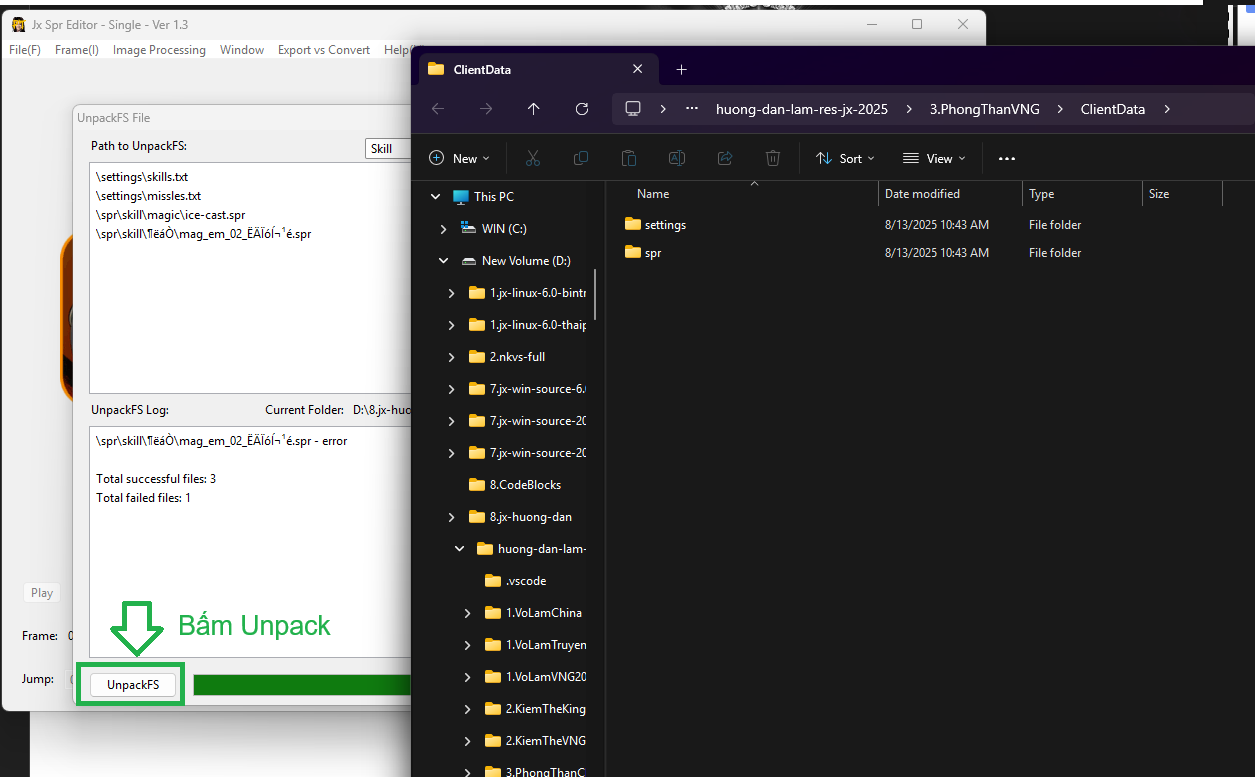Viewport: 1255px width, 777px height.
Task: Click the Rename icon in Explorer toolbar
Action: (x=677, y=158)
